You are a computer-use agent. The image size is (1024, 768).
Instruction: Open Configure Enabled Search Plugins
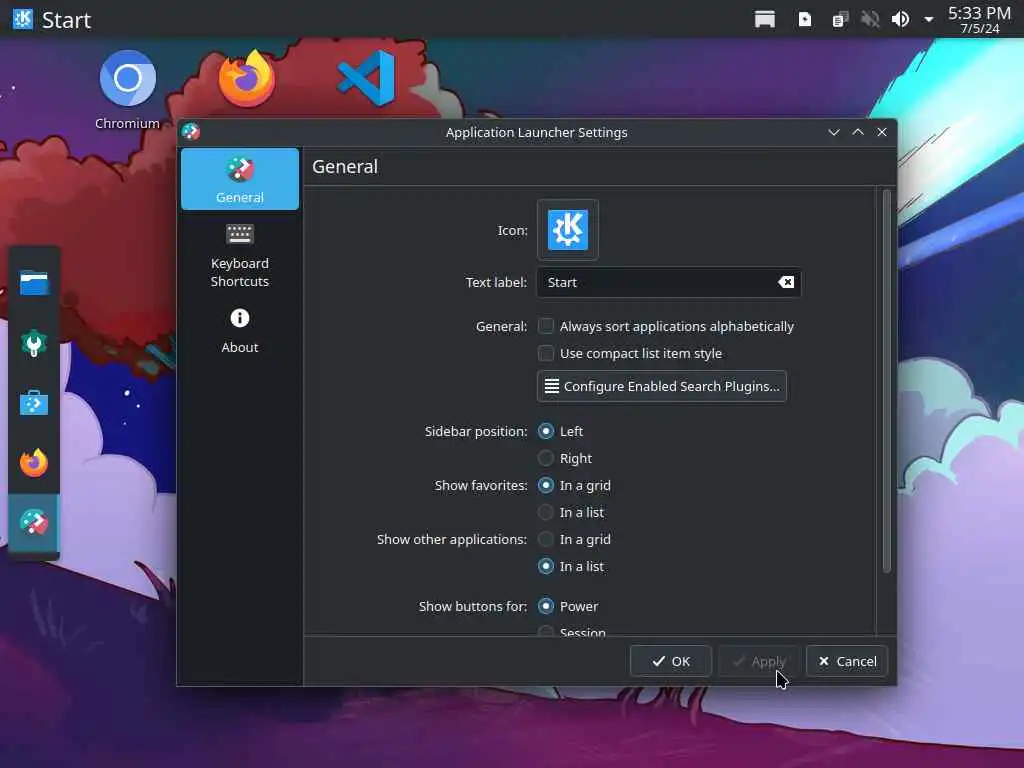point(662,386)
